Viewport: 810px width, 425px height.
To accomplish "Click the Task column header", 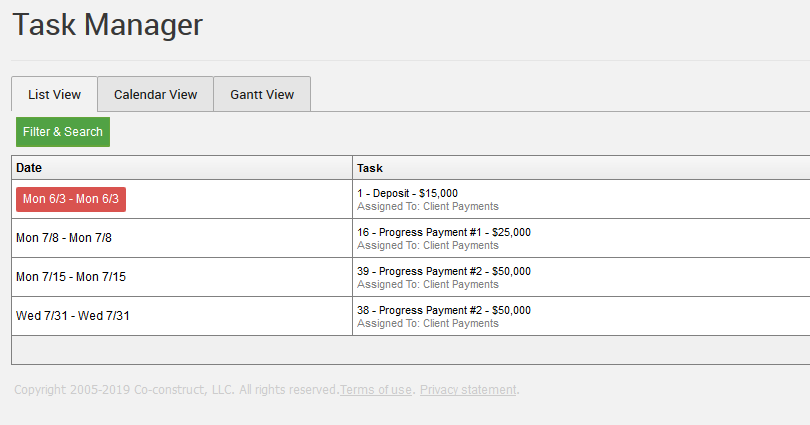I will (x=581, y=168).
